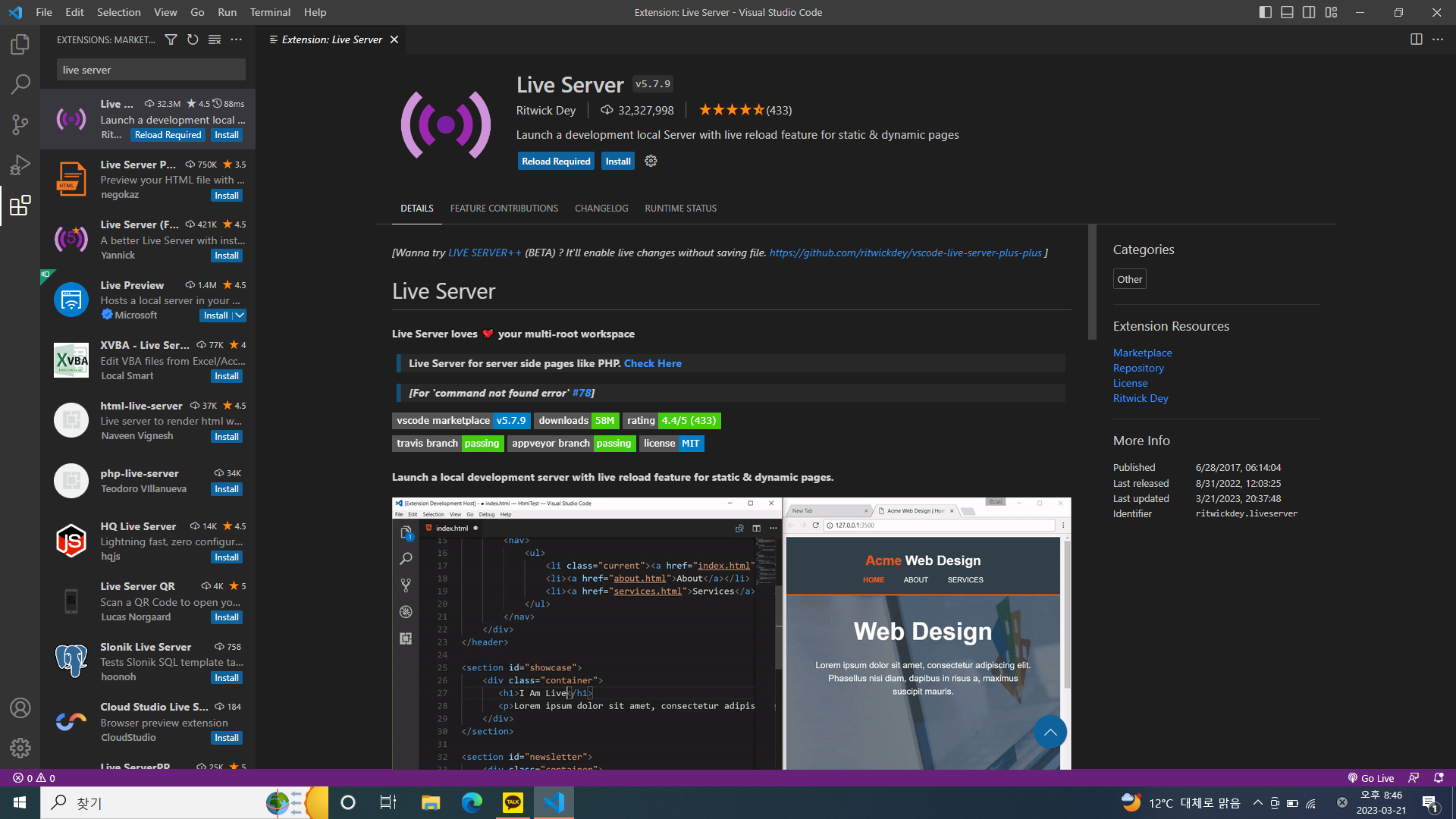This screenshot has width=1456, height=819.
Task: Open the License resource link
Action: pyautogui.click(x=1130, y=383)
